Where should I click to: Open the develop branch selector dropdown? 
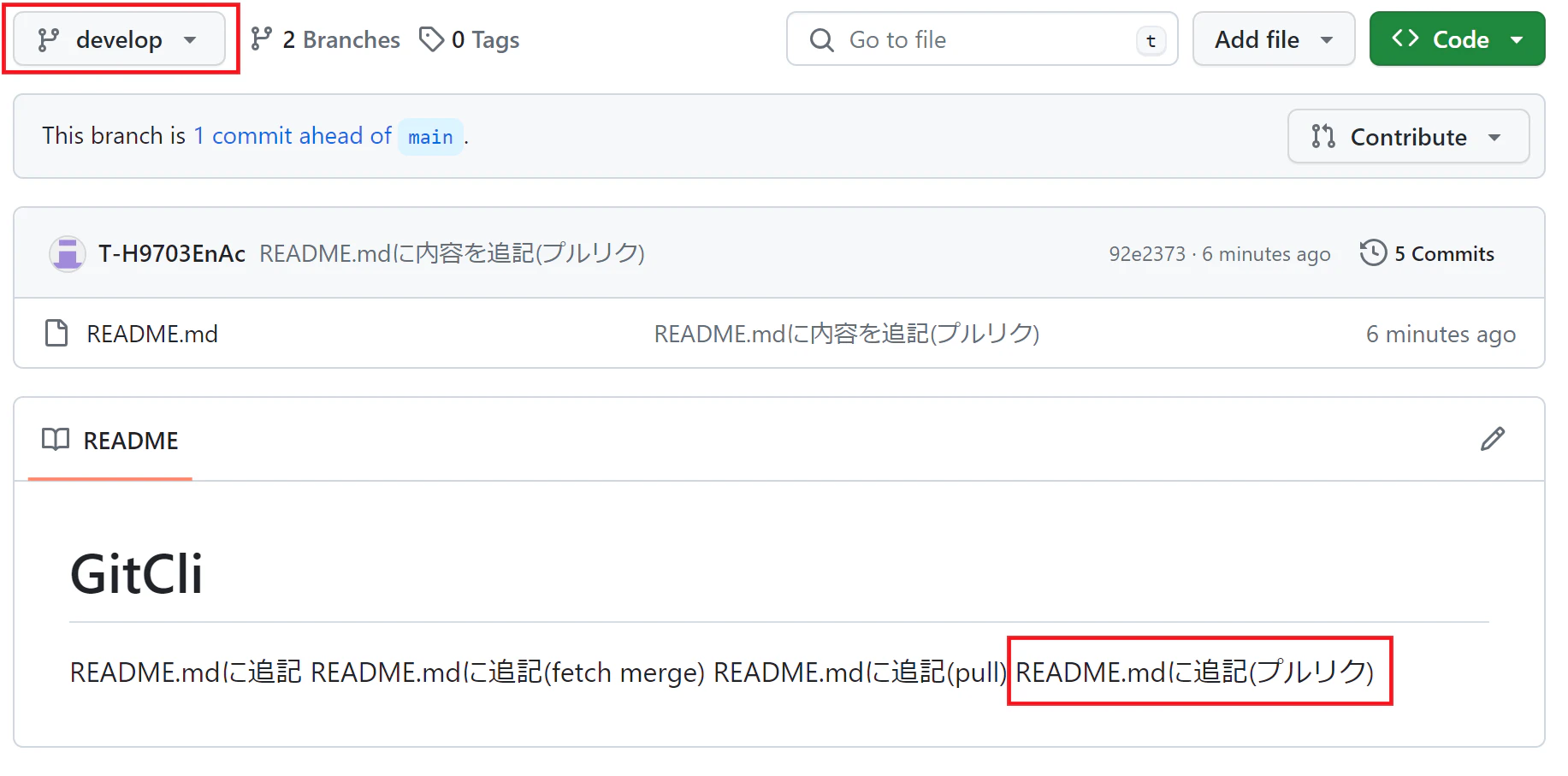click(119, 39)
